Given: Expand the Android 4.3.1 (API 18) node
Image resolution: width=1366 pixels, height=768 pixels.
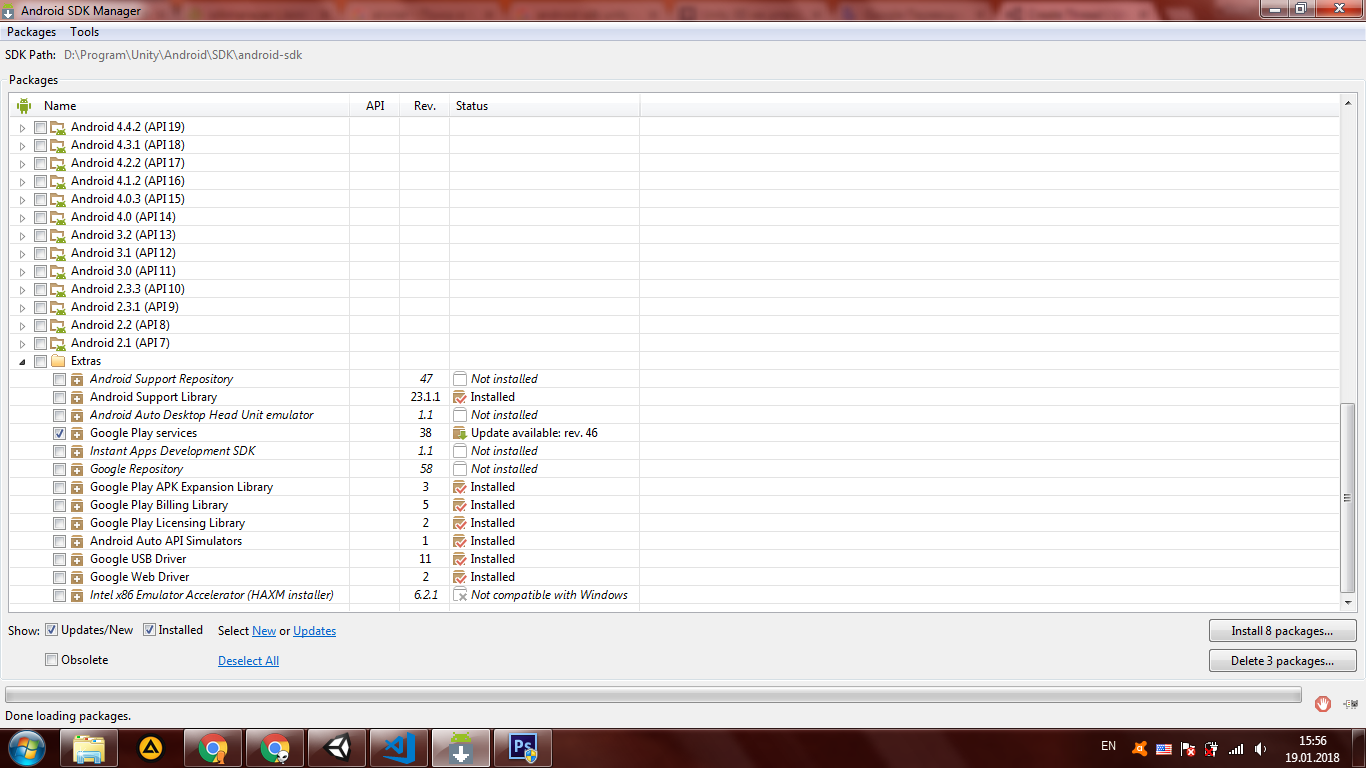Looking at the screenshot, I should pyautogui.click(x=22, y=146).
